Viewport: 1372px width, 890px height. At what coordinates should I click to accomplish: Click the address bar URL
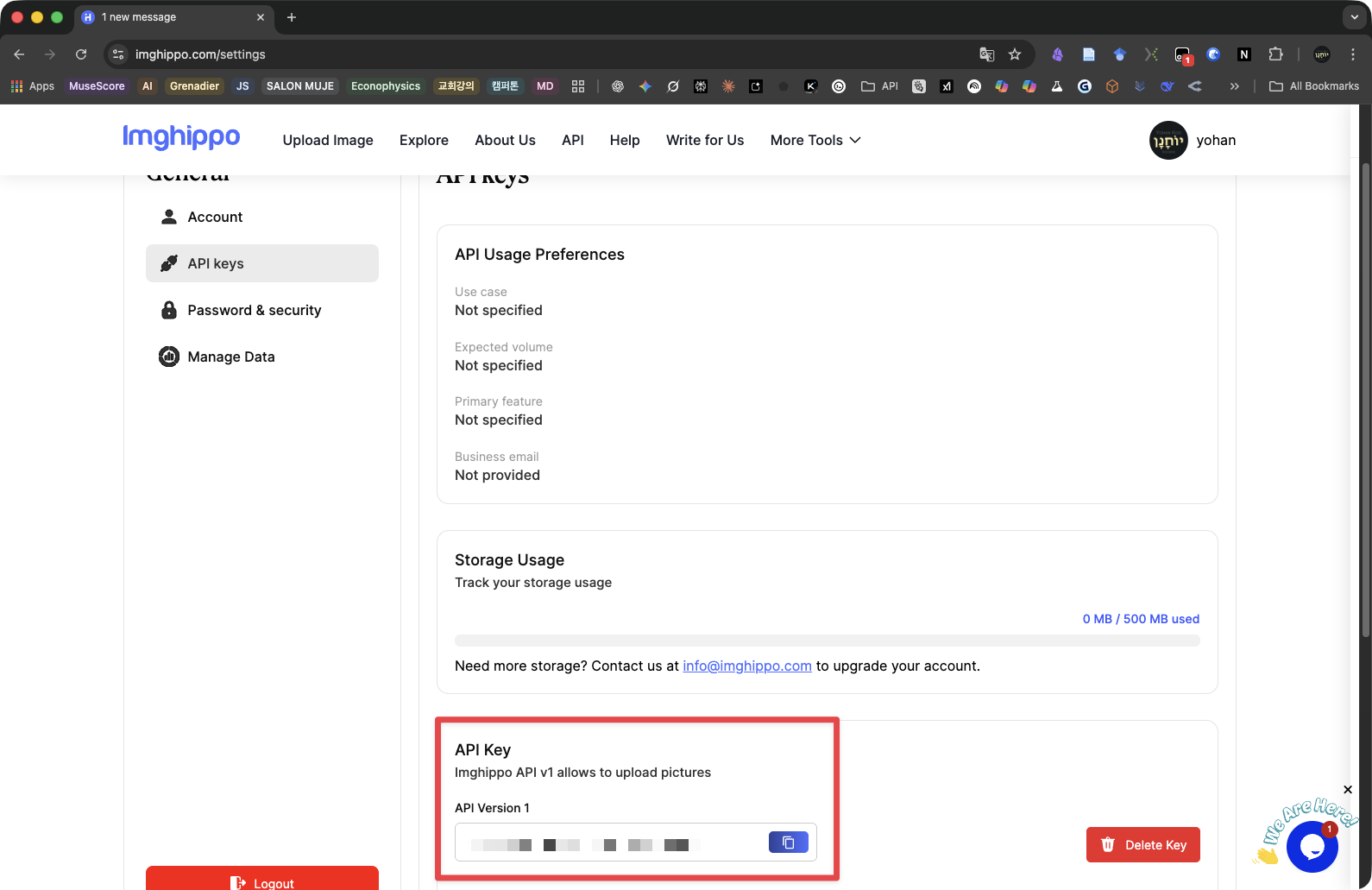point(200,54)
